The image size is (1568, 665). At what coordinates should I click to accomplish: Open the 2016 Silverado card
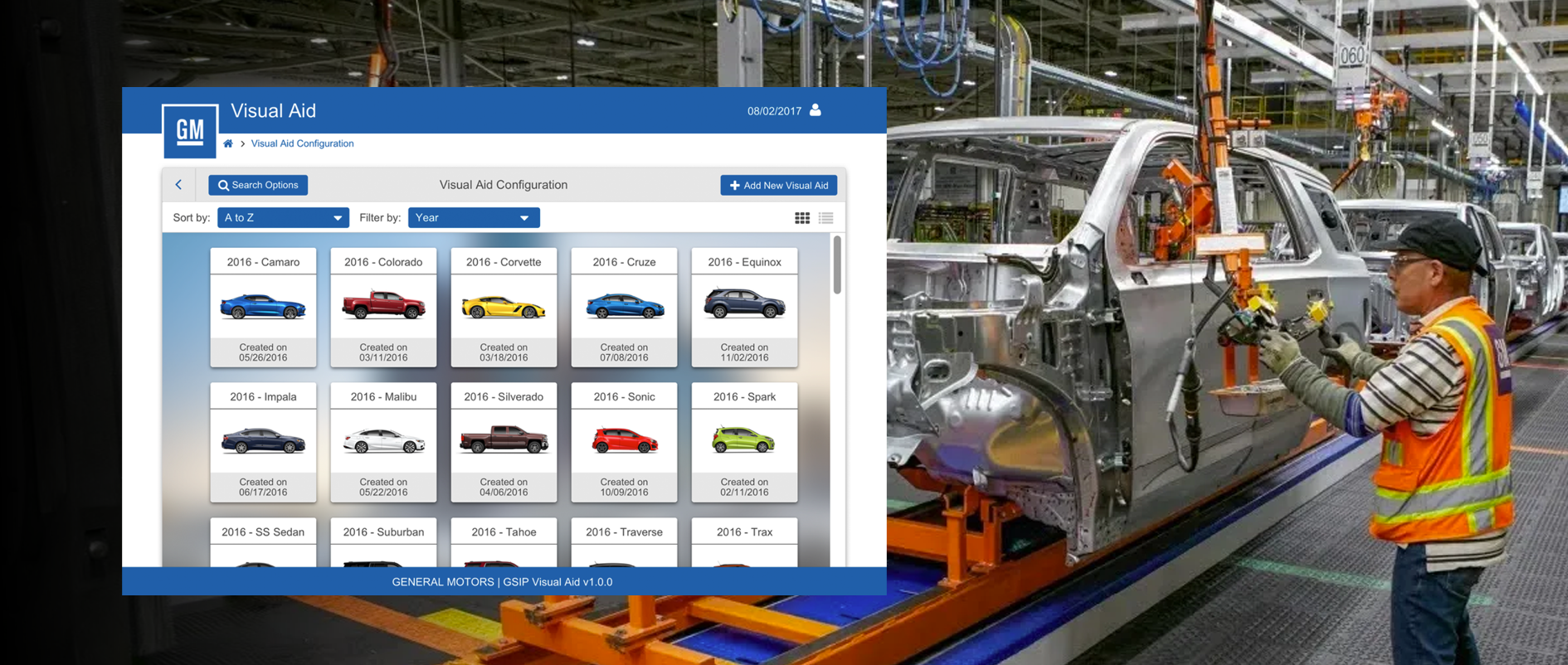[x=504, y=442]
